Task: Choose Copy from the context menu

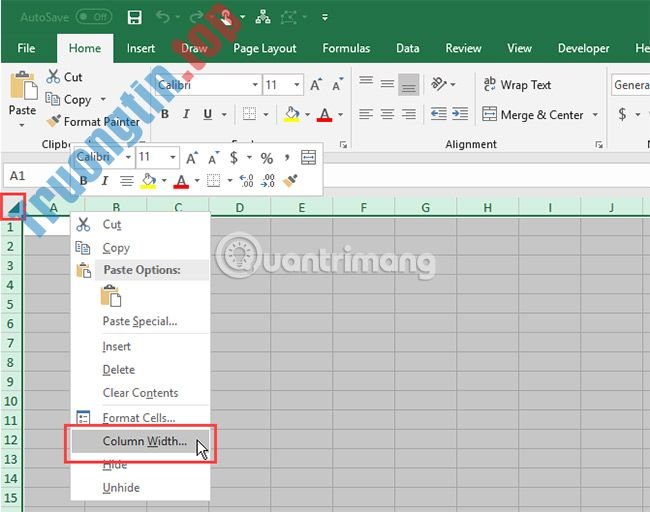Action: (141, 248)
